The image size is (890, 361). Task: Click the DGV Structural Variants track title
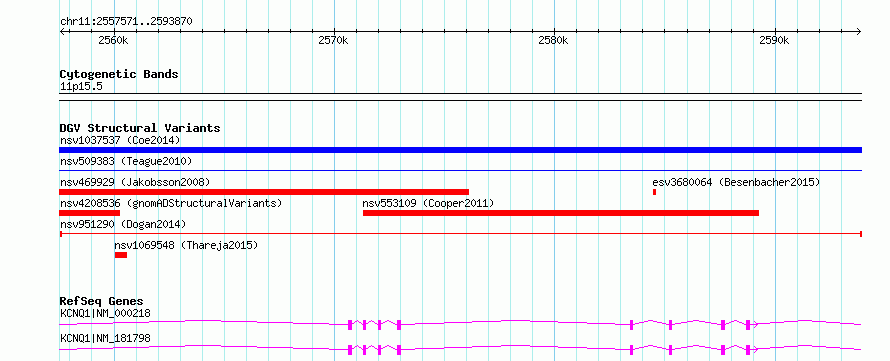click(x=140, y=128)
